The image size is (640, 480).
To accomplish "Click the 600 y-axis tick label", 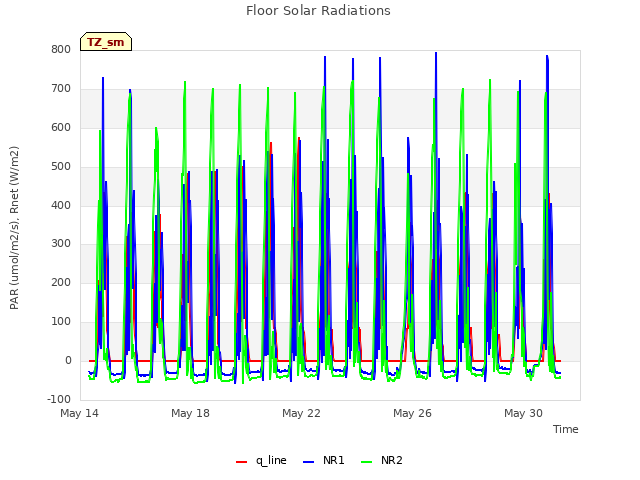I will (61, 127).
